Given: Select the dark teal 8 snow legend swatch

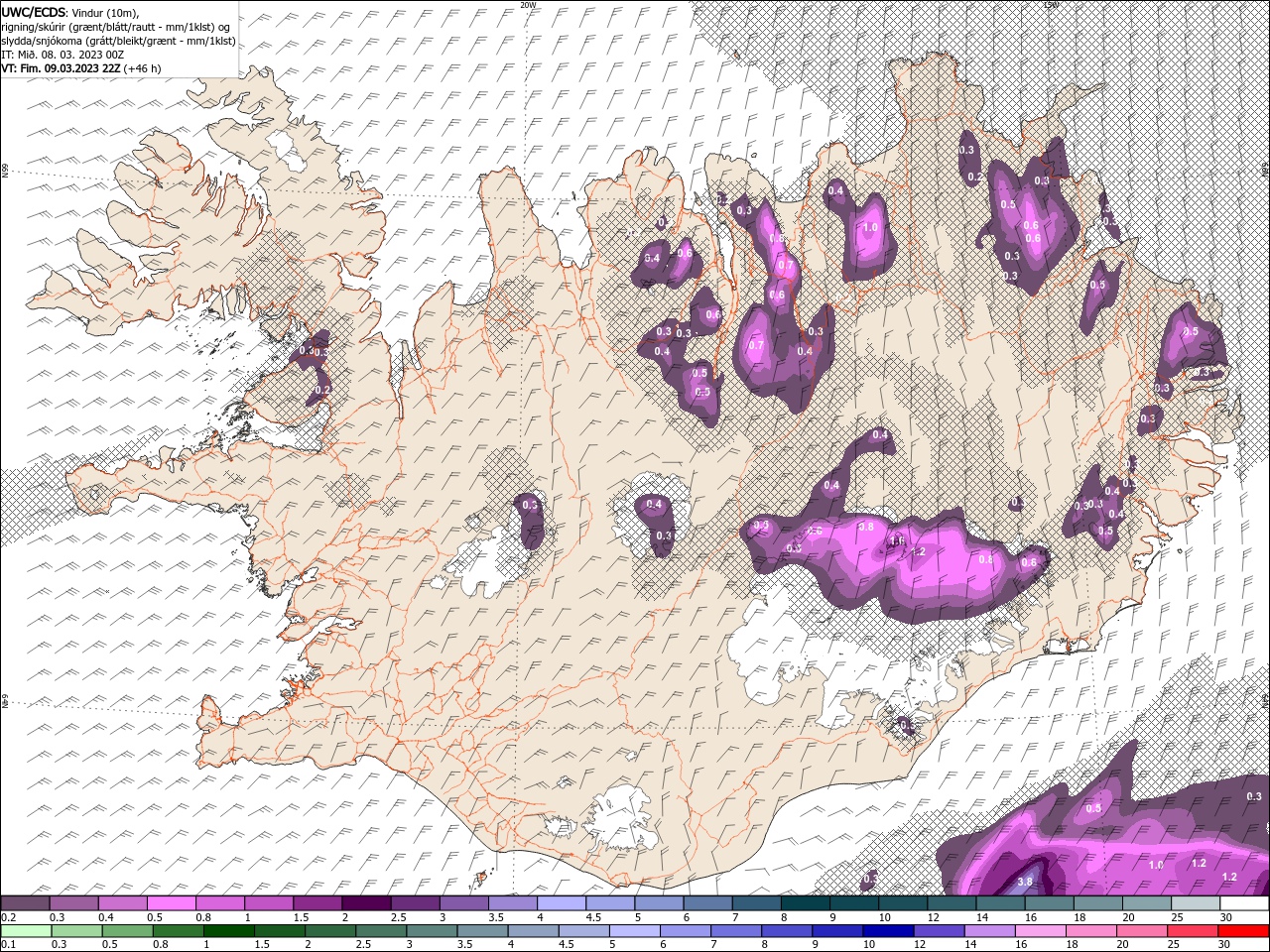Looking at the screenshot, I should click(805, 903).
